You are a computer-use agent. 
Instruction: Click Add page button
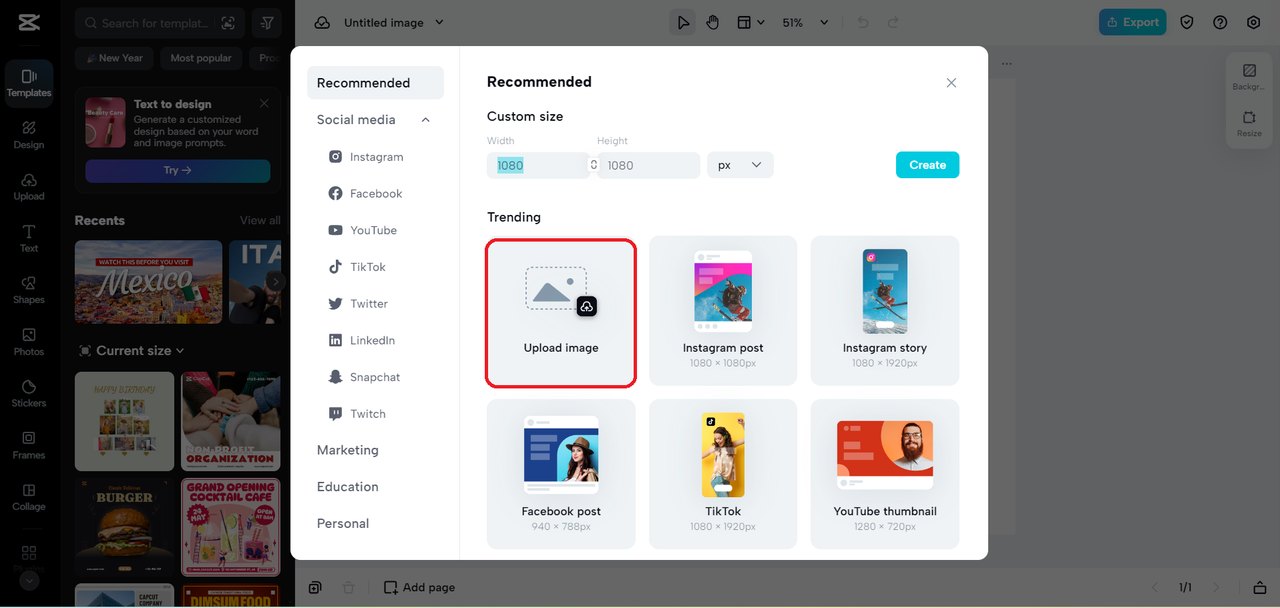[x=420, y=587]
